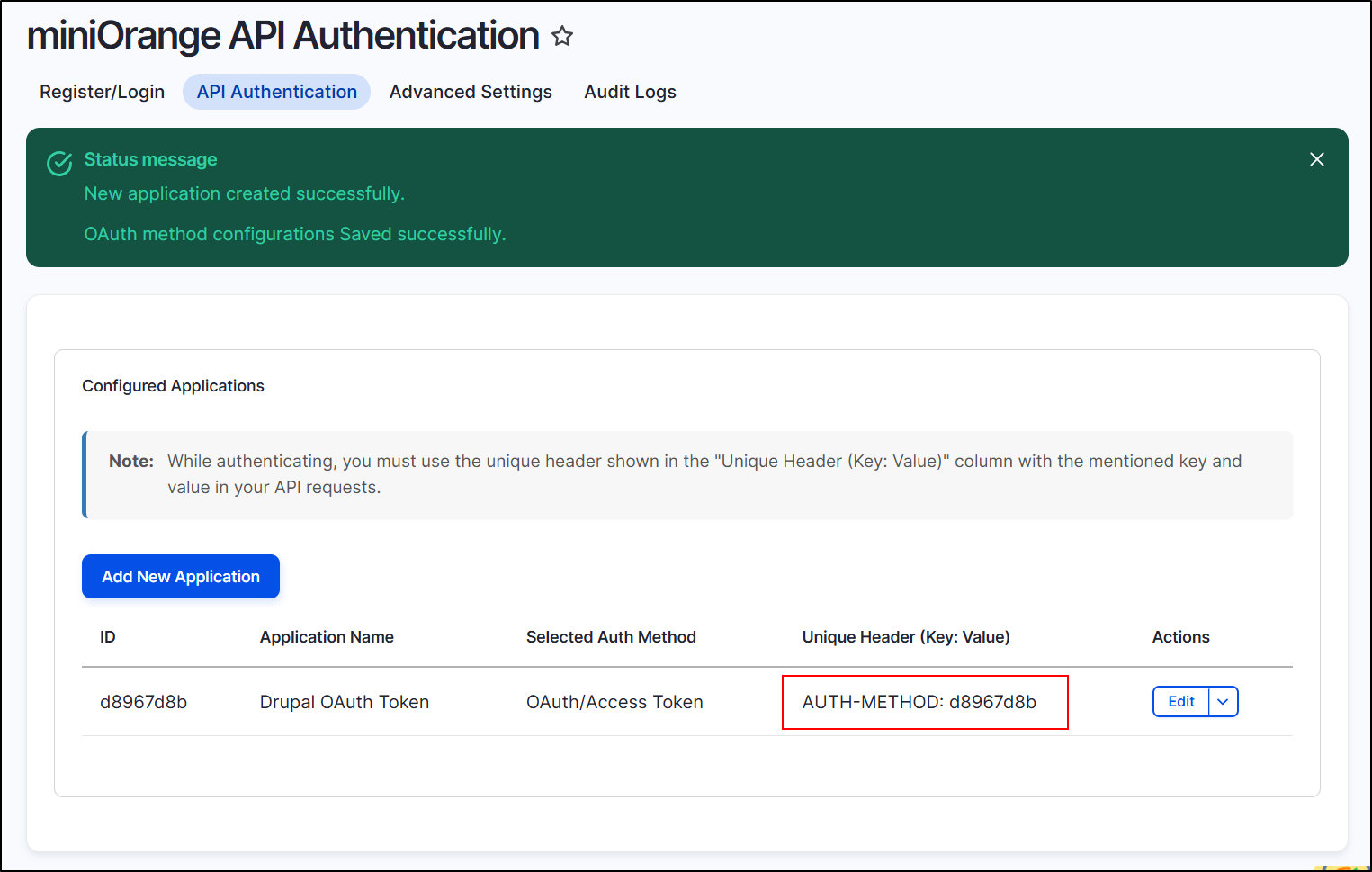View the Audit Logs tab
The width and height of the screenshot is (1372, 872).
(x=630, y=91)
